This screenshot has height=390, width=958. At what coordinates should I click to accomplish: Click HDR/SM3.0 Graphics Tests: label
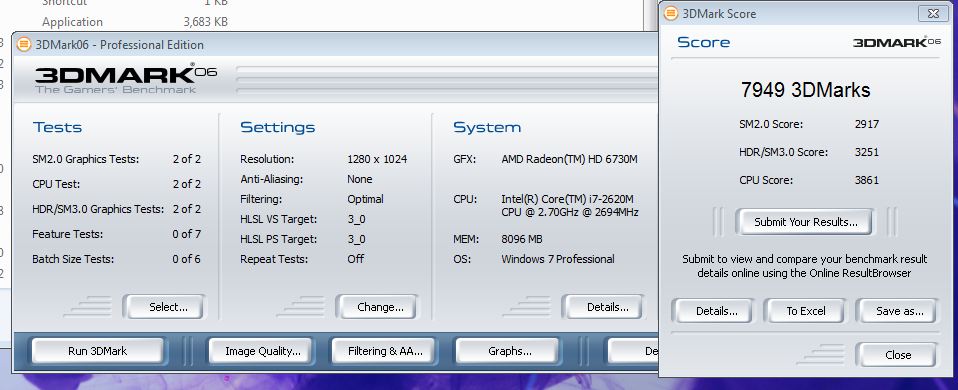pyautogui.click(x=98, y=209)
